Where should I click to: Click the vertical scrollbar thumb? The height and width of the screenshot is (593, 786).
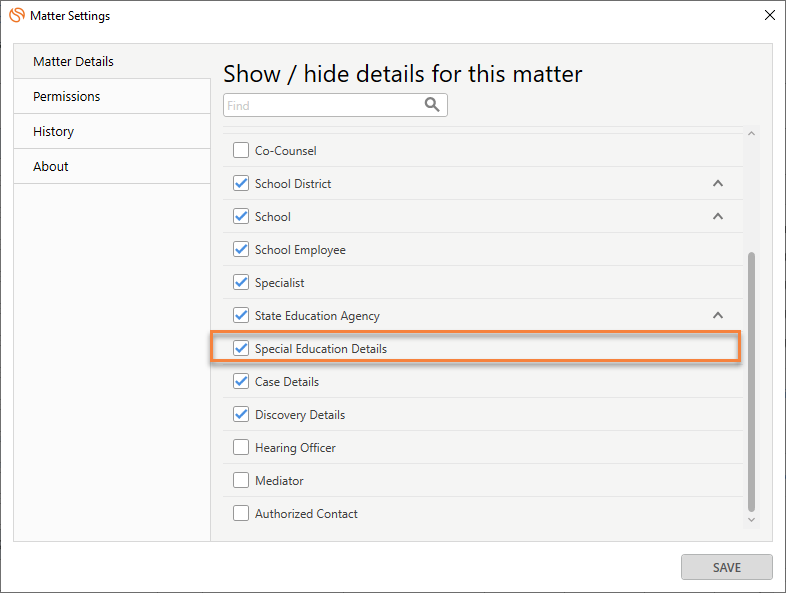pos(751,382)
